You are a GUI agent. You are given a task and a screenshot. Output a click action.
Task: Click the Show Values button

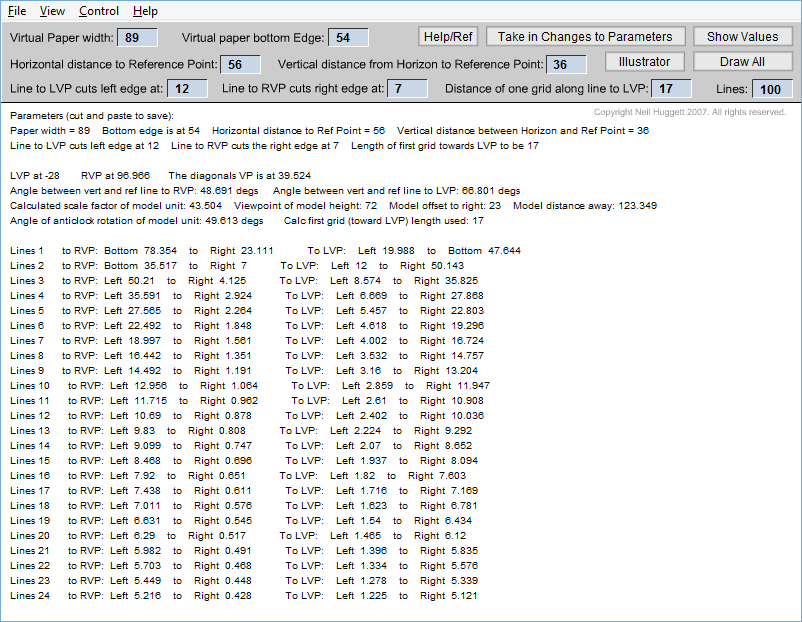pyautogui.click(x=743, y=37)
